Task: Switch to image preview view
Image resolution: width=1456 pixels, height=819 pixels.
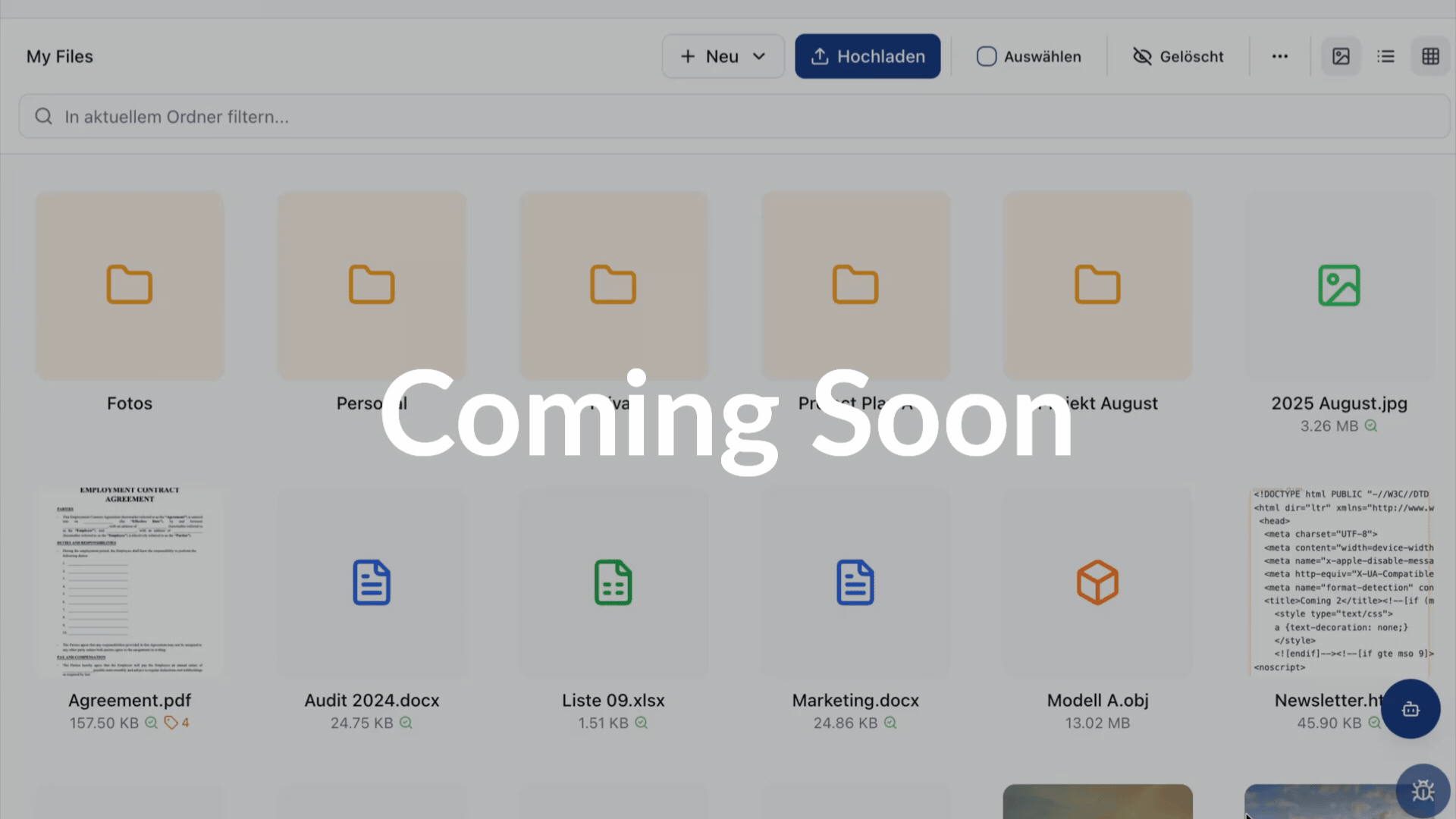Action: [x=1341, y=57]
